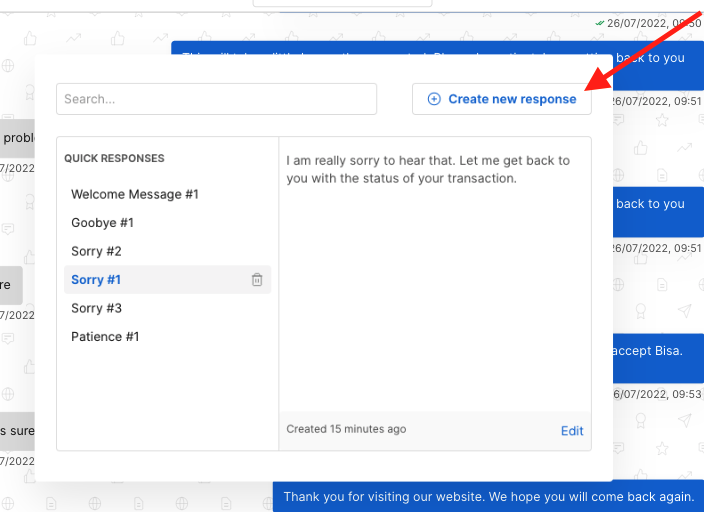The width and height of the screenshot is (704, 512).
Task: Choose Sorry #2 from the list
Action: (x=96, y=251)
